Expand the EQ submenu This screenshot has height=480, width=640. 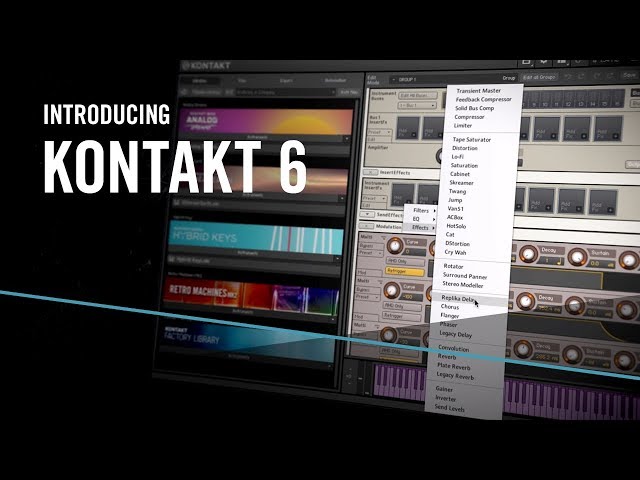420,219
